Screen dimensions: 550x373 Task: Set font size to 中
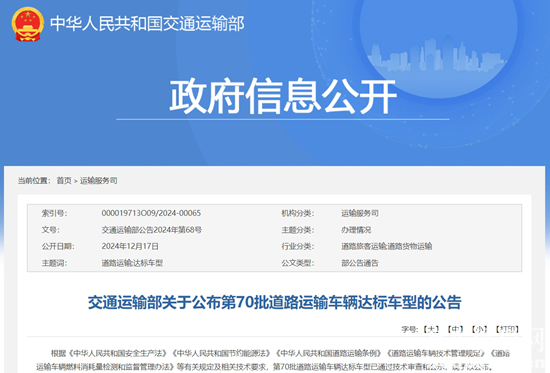(x=455, y=329)
